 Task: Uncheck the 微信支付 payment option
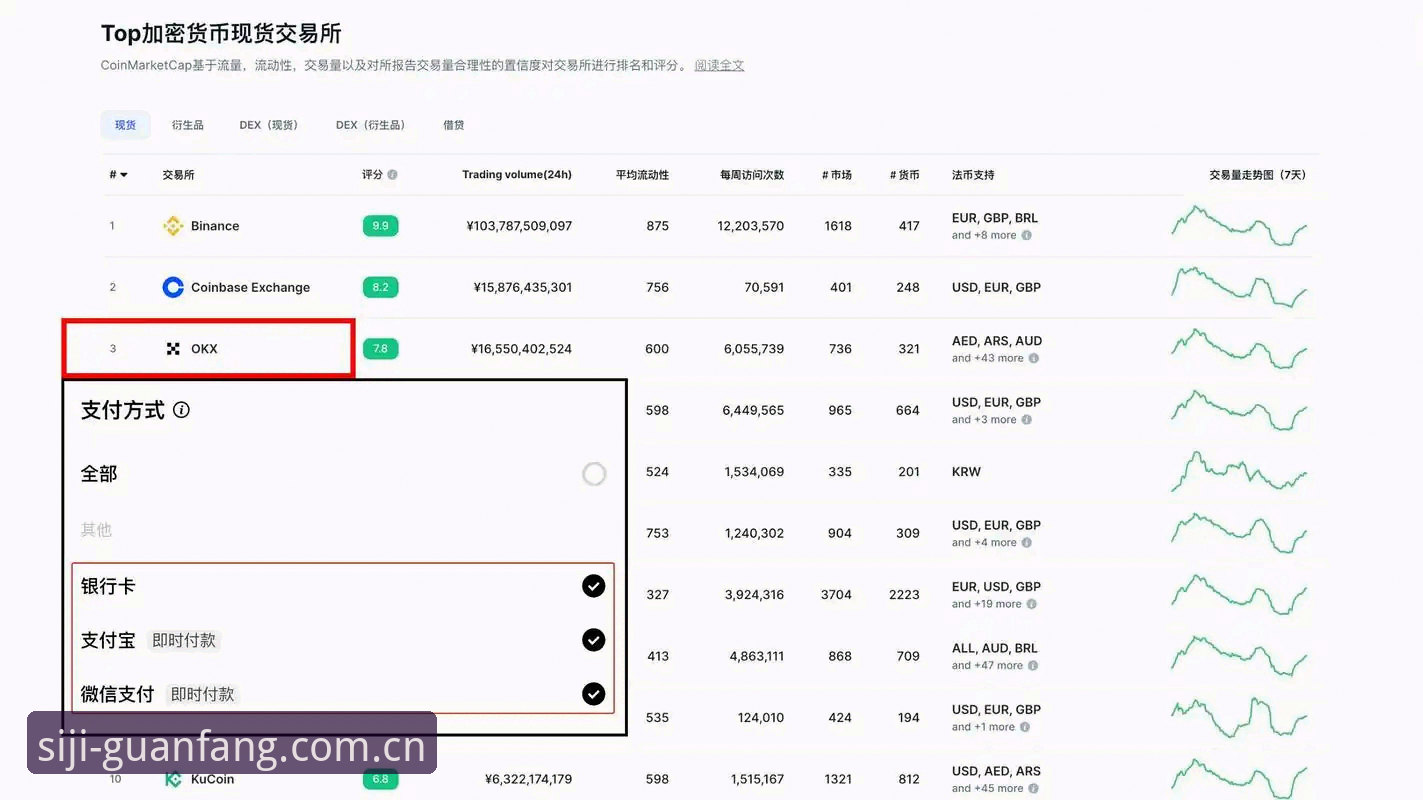coord(594,694)
